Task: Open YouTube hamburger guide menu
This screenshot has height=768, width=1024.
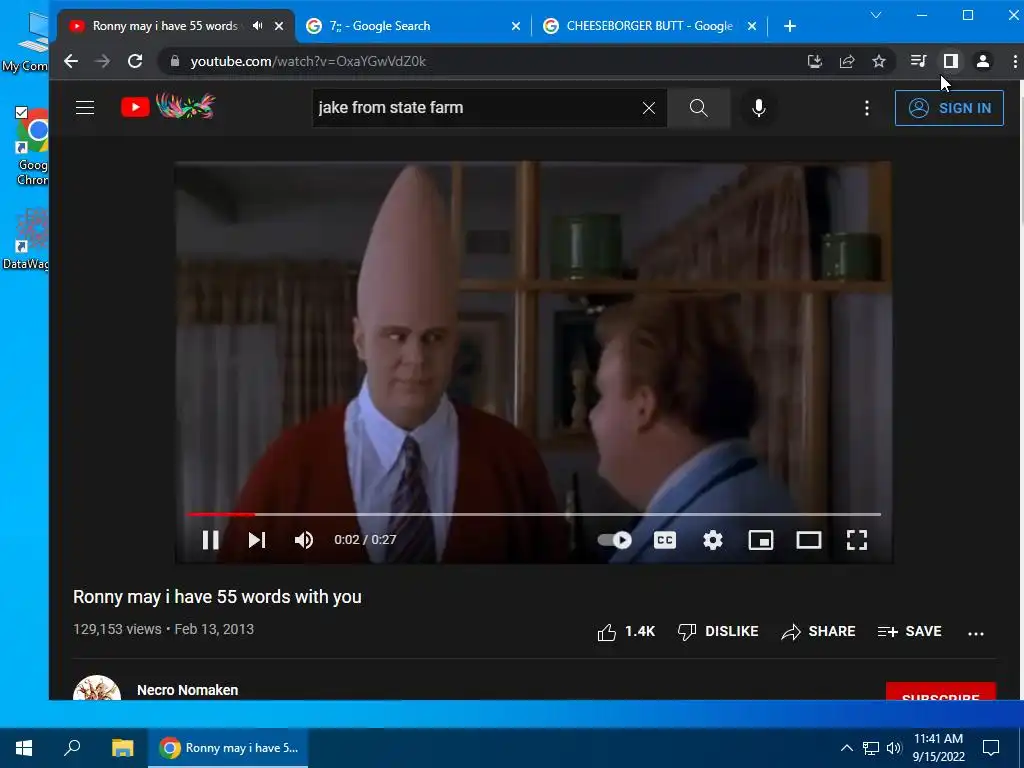Action: tap(85, 108)
